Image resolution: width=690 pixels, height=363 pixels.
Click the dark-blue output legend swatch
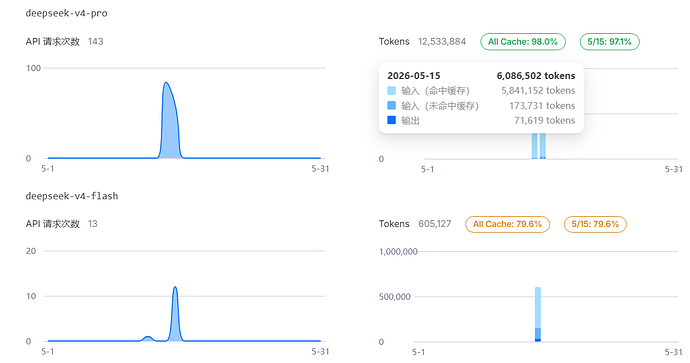click(391, 120)
